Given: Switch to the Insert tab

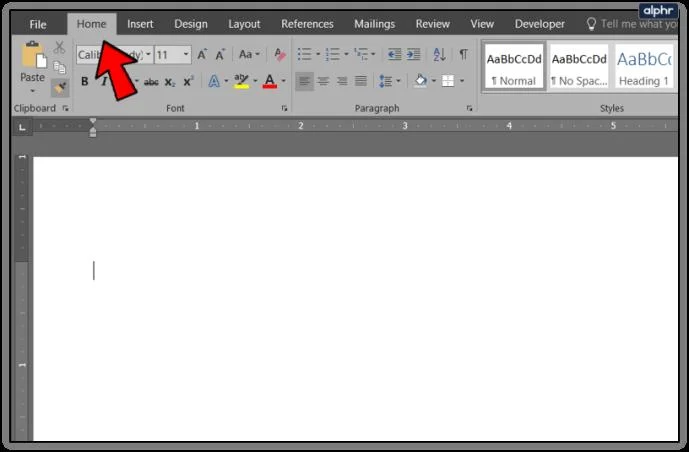Looking at the screenshot, I should tap(140, 24).
